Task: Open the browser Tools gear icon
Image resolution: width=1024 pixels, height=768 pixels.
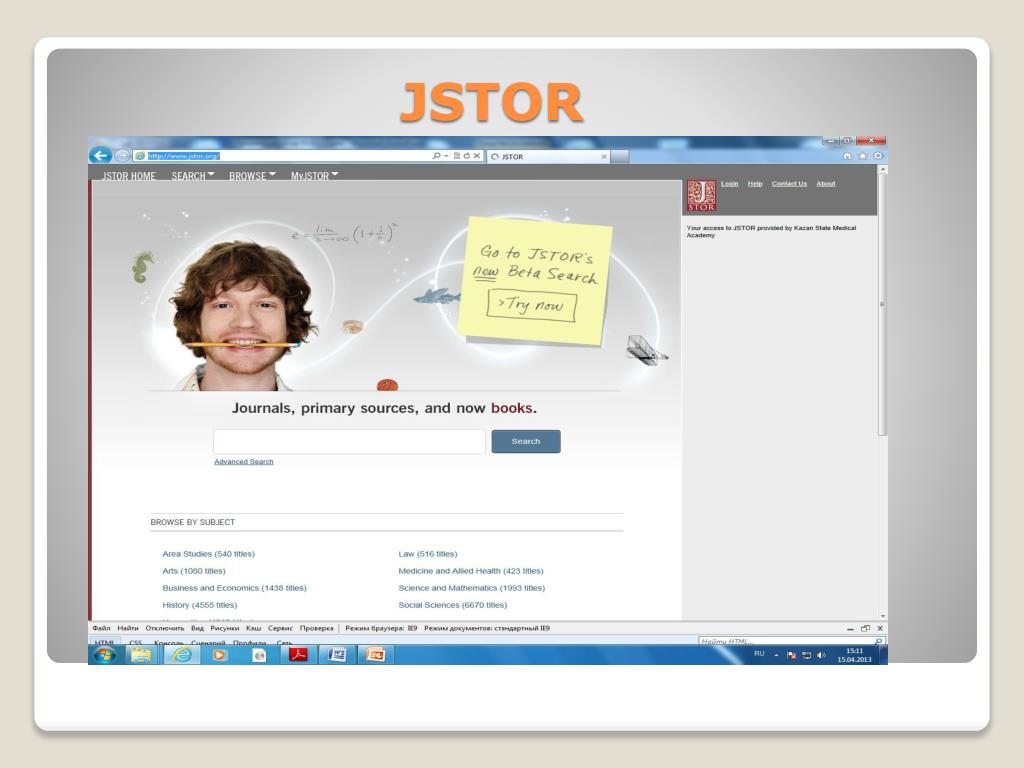Action: coord(878,156)
